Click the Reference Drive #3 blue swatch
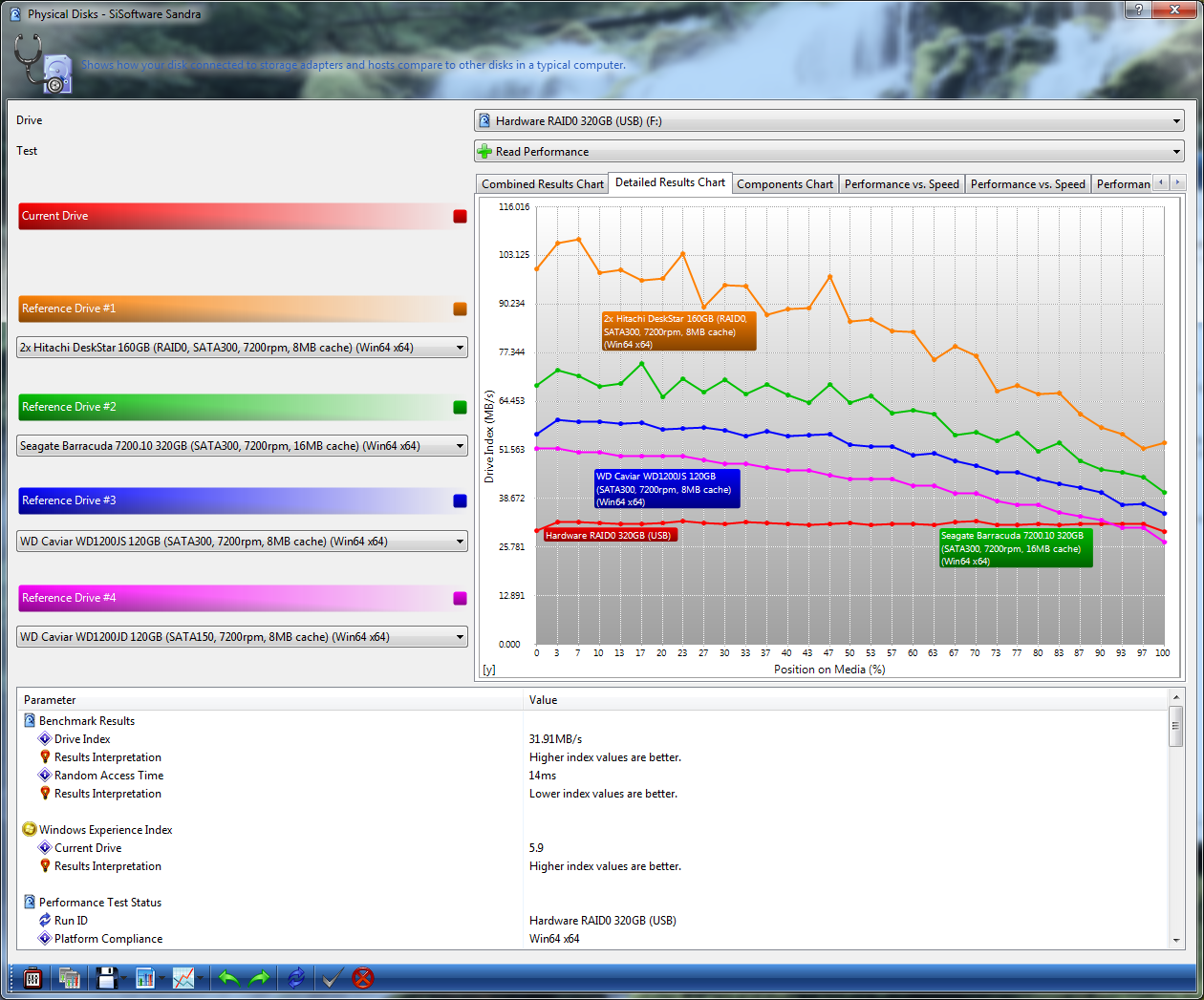The height and width of the screenshot is (1000, 1204). pos(460,501)
